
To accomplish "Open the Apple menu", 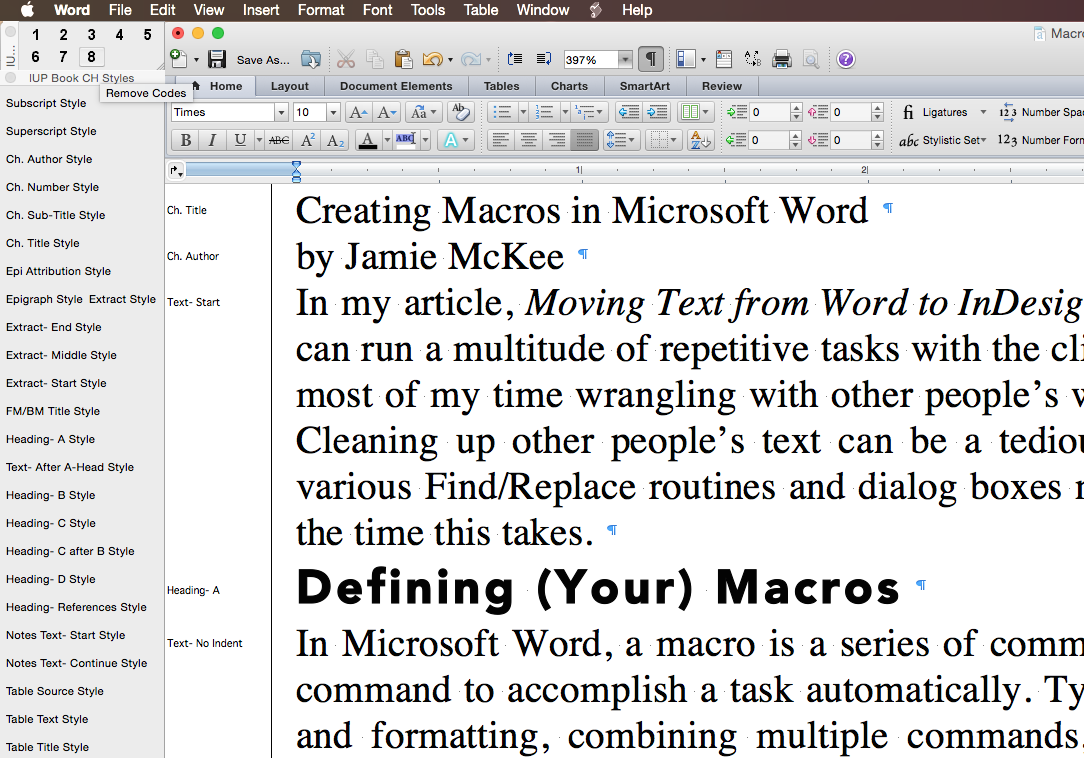I will coord(28,10).
